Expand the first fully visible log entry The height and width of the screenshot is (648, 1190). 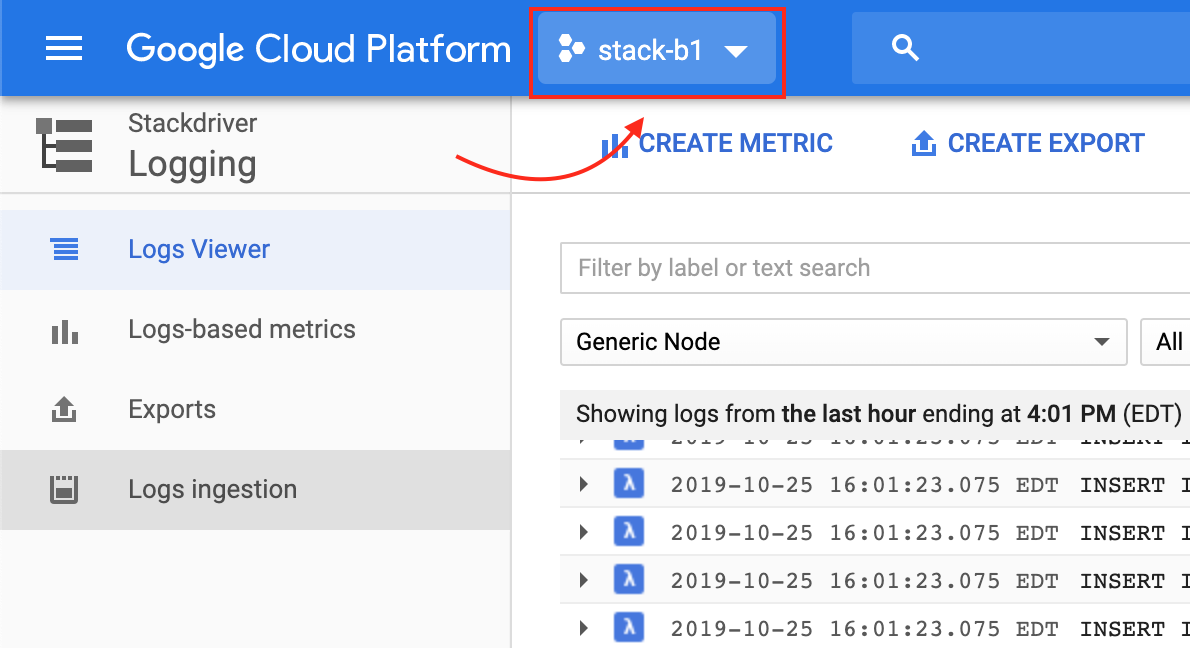pyautogui.click(x=583, y=484)
